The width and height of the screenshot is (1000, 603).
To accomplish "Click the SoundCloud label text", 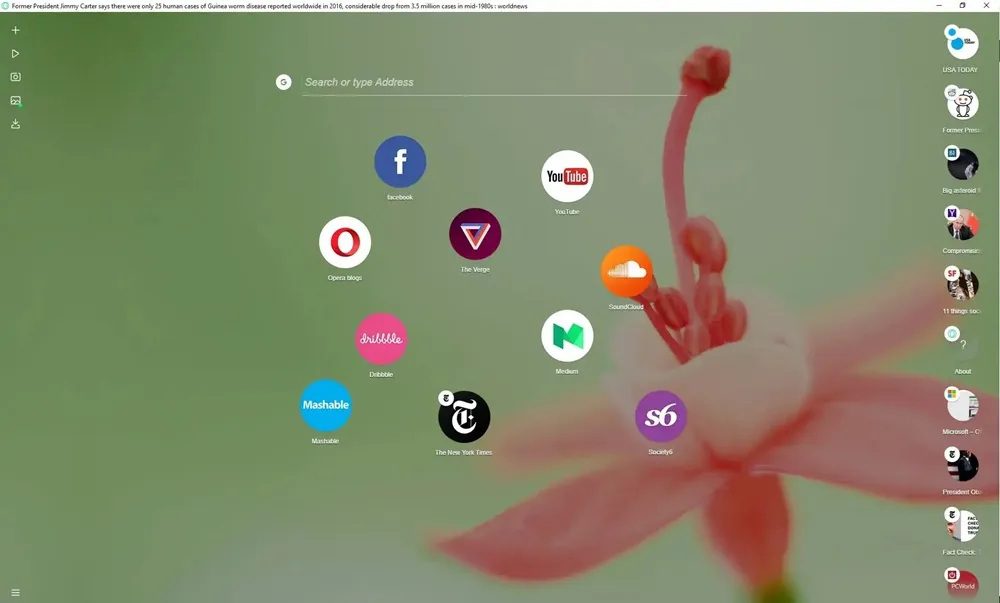I will 626,307.
